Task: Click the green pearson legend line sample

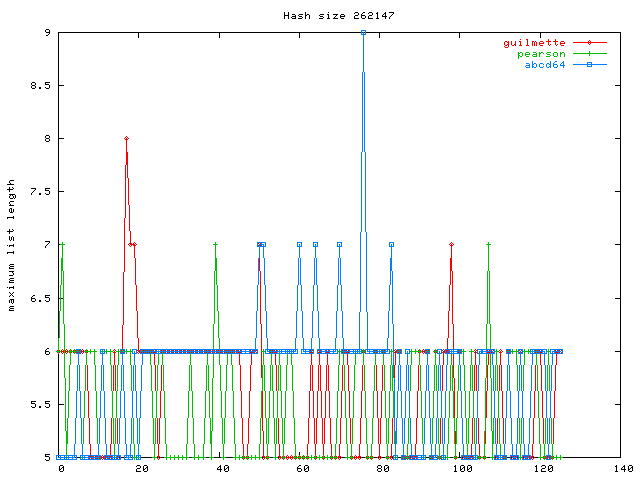Action: 589,53
